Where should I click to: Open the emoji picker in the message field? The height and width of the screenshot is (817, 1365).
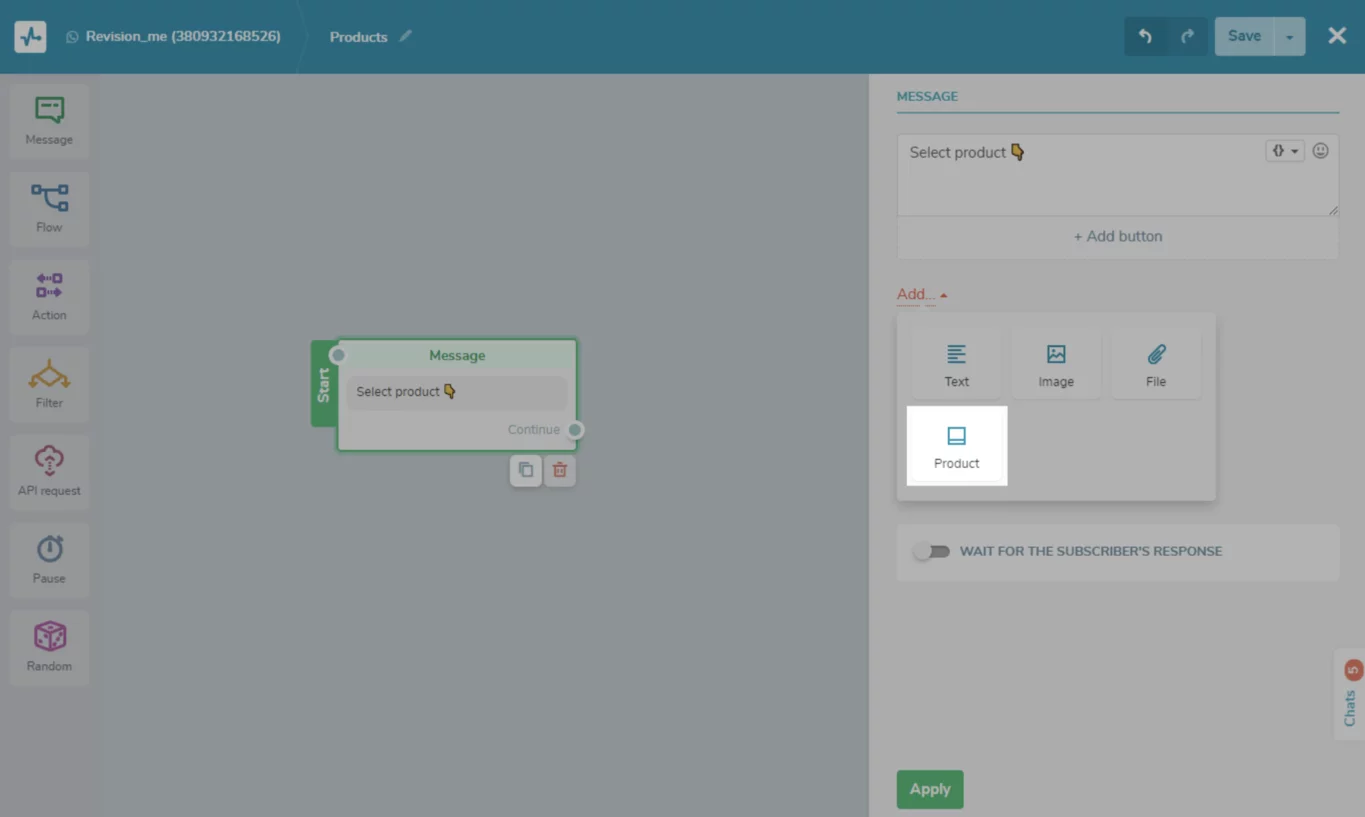tap(1321, 151)
